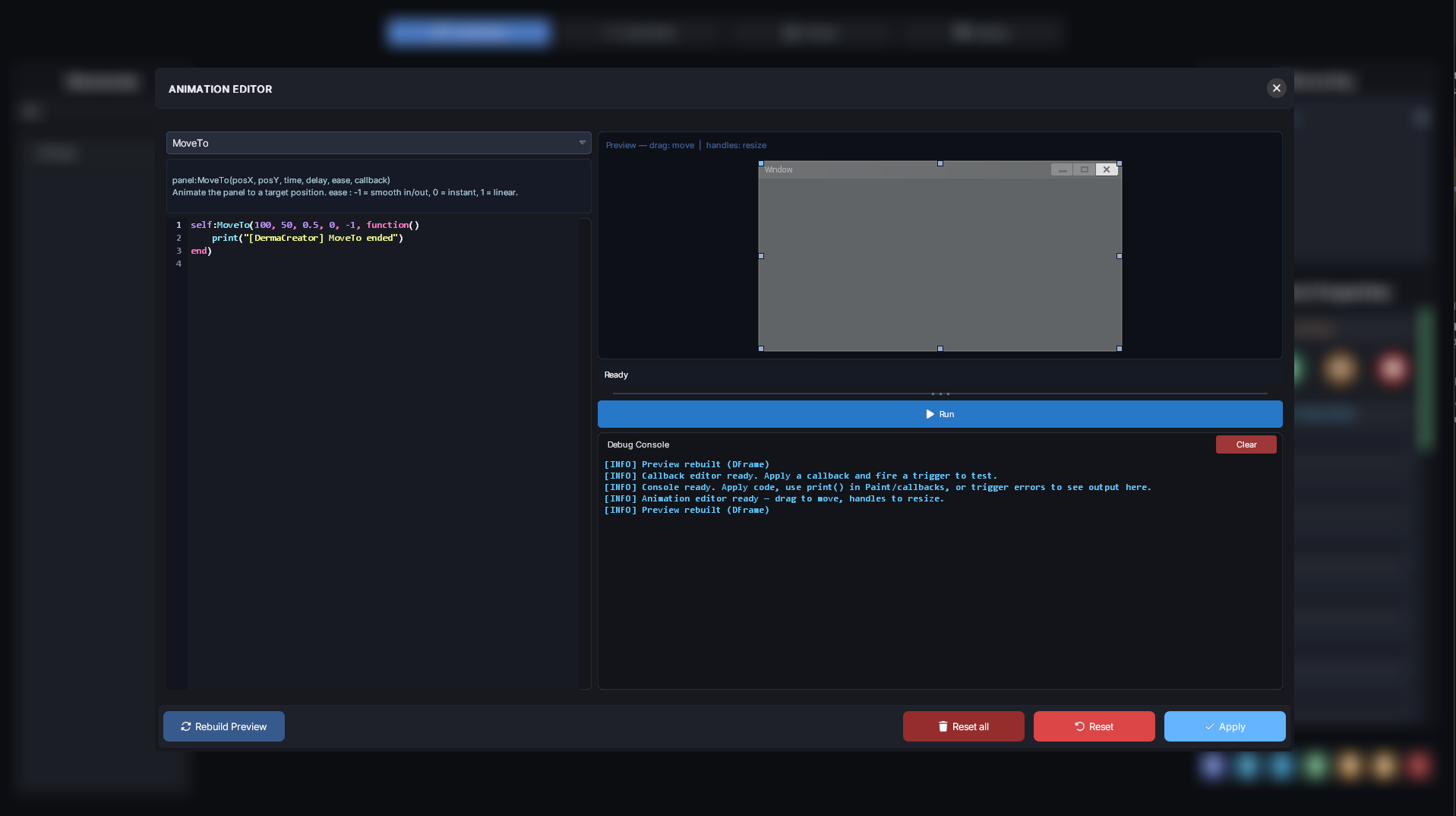Click the undo arrow icon on the Reset button
Screen dimensions: 1456x816
coord(1079,726)
